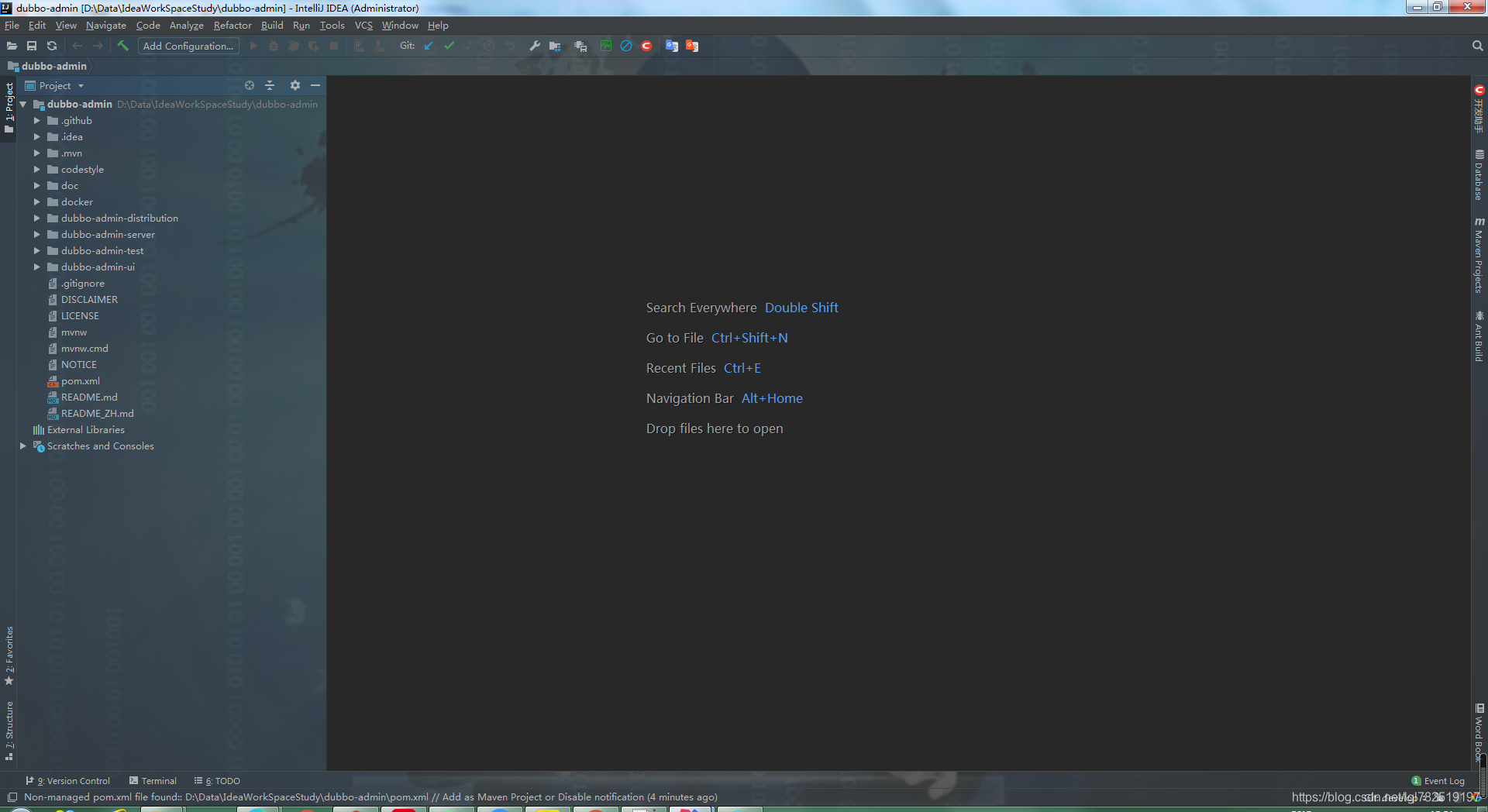The image size is (1488, 812).
Task: Open the Terminal tool window
Action: point(153,781)
